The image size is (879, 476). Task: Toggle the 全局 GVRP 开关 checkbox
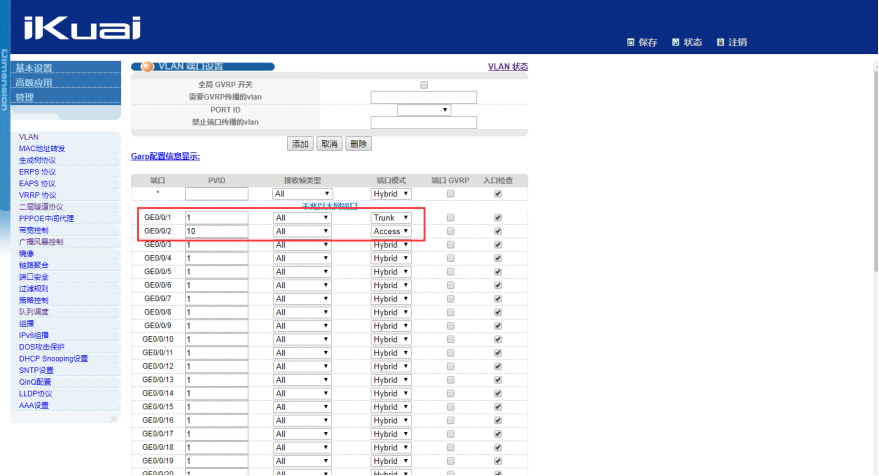click(424, 85)
